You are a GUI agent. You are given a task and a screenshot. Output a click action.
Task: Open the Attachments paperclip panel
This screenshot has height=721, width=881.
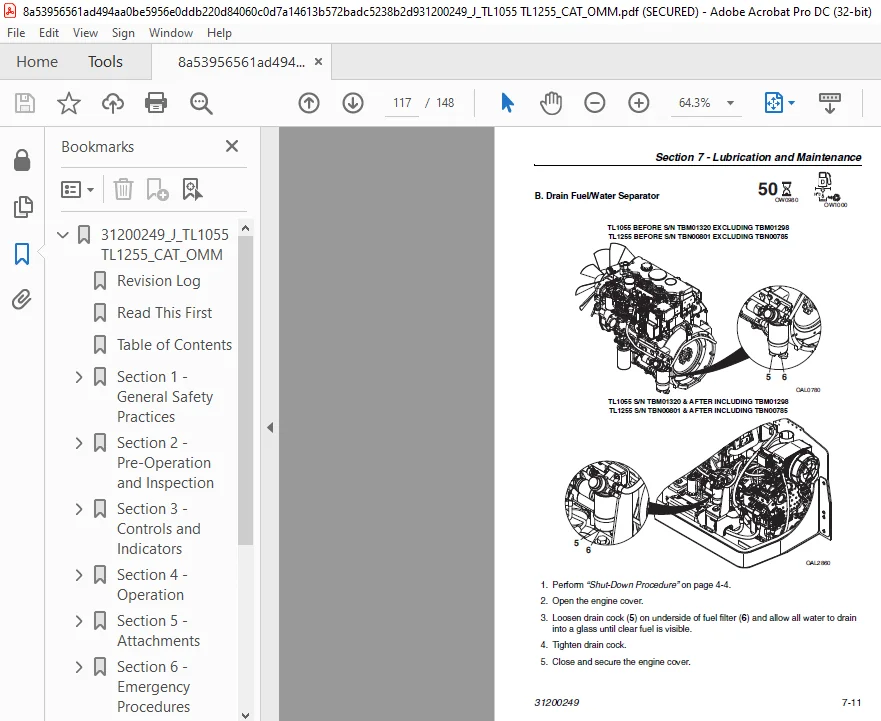coord(22,300)
